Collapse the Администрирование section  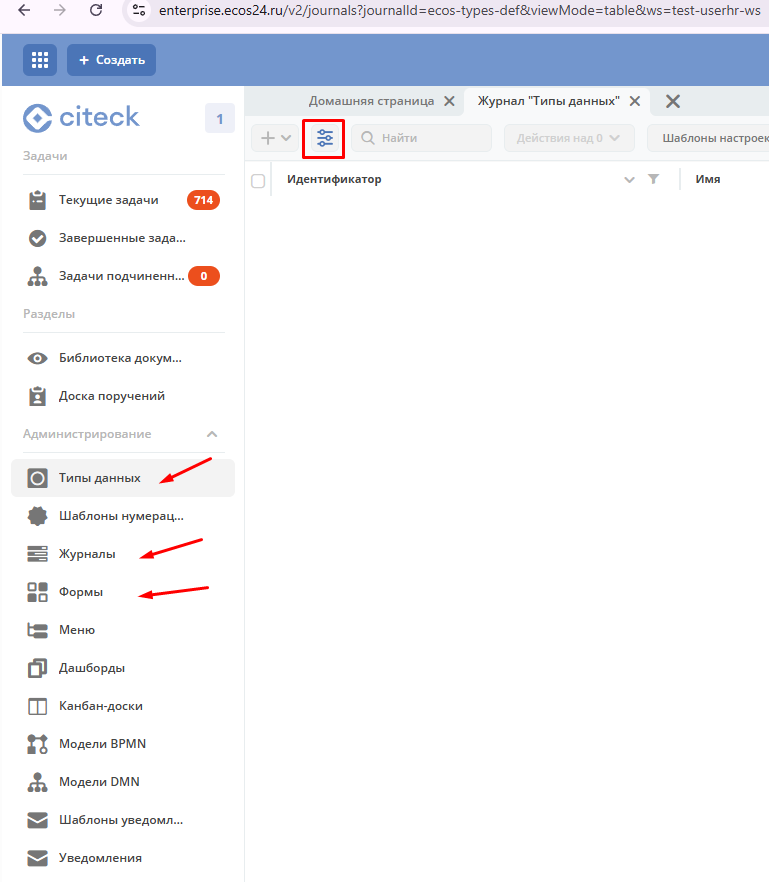pos(212,434)
